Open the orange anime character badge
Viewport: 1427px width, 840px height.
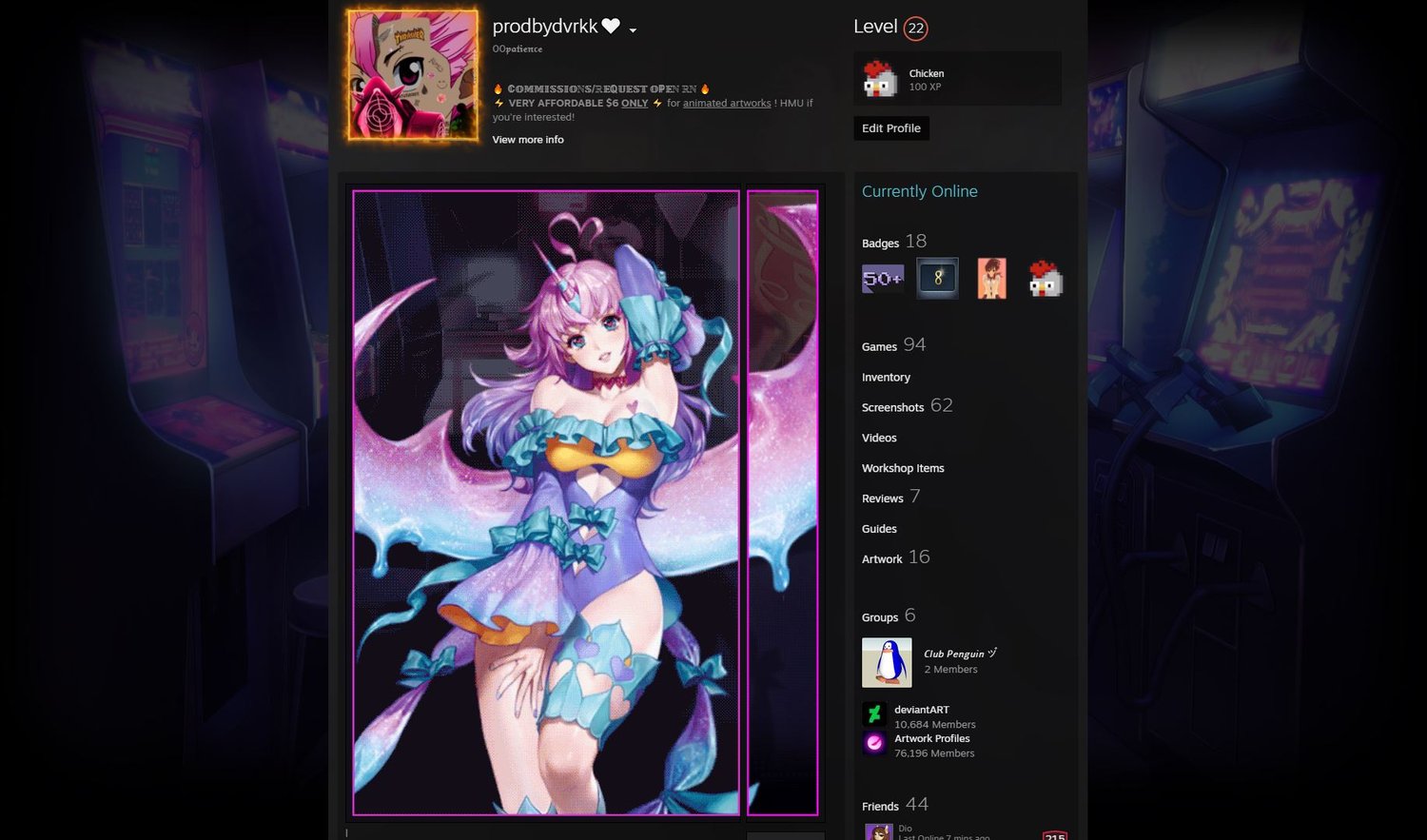991,278
